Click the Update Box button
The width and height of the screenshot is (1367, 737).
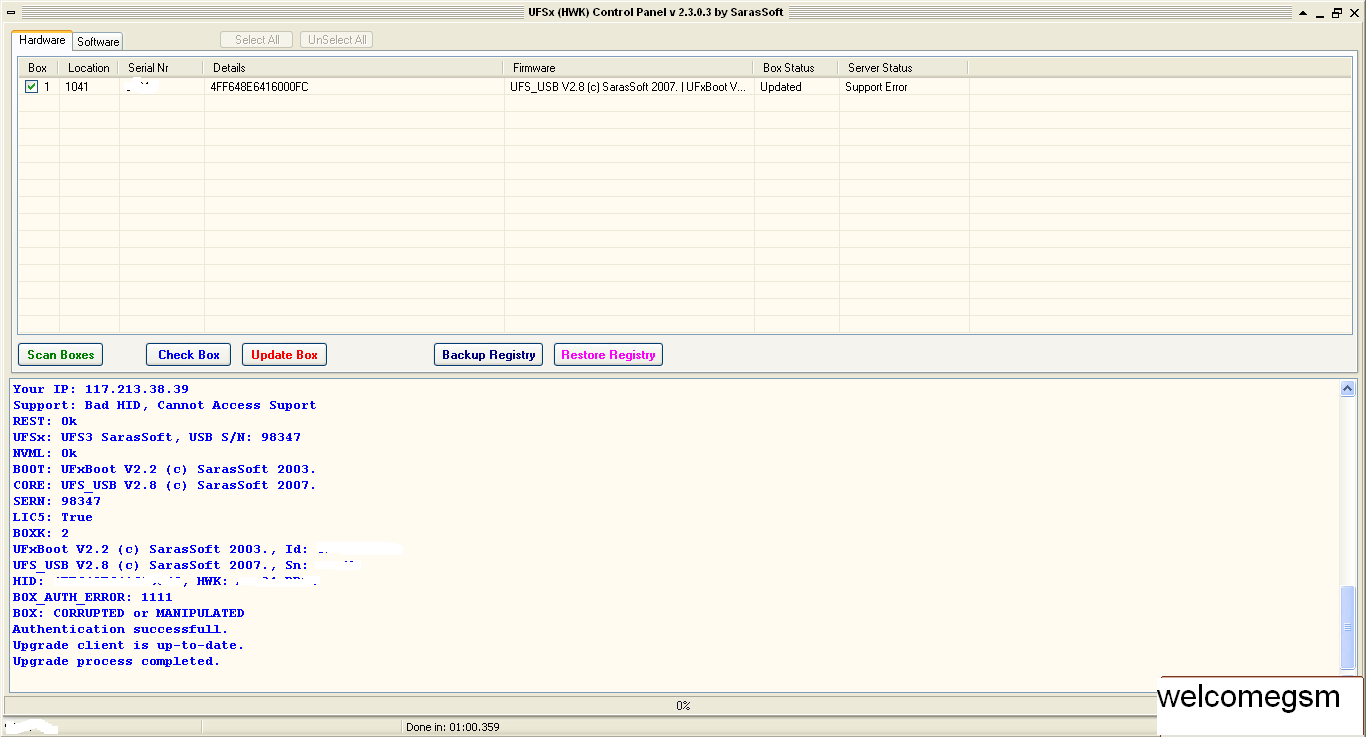285,355
